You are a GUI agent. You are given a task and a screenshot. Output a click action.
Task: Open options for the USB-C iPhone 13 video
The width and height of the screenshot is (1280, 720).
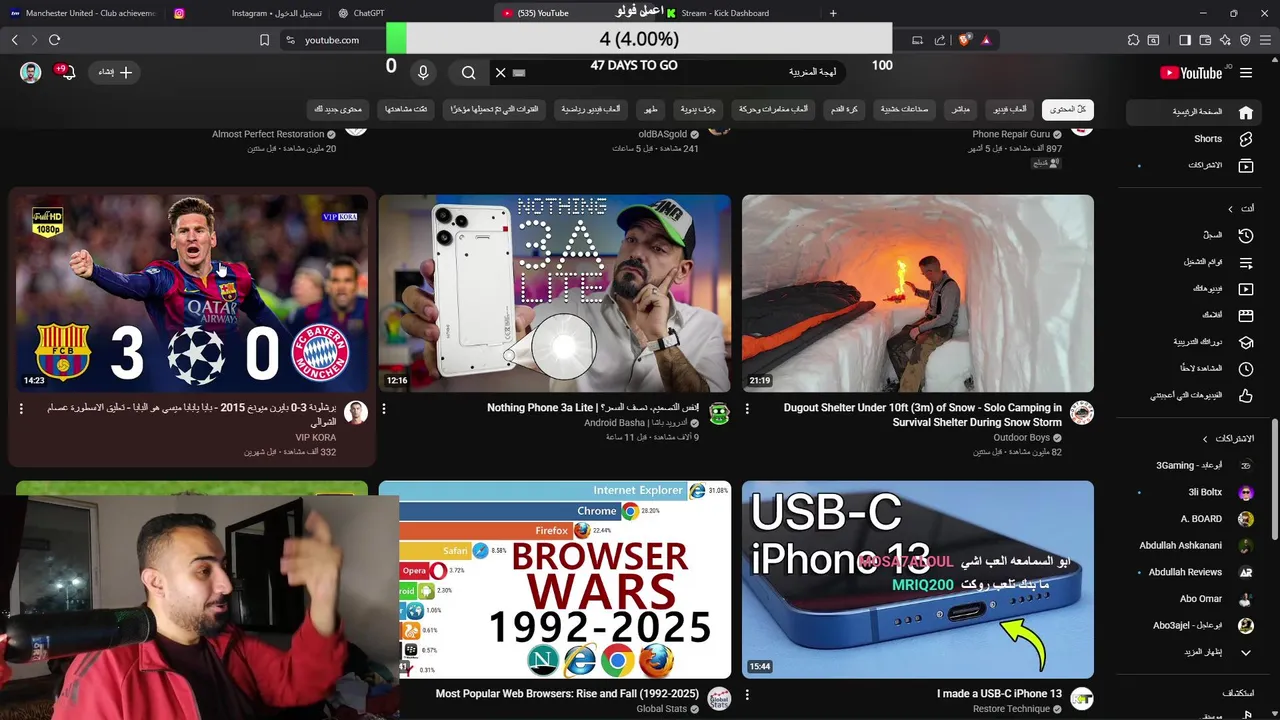click(747, 695)
